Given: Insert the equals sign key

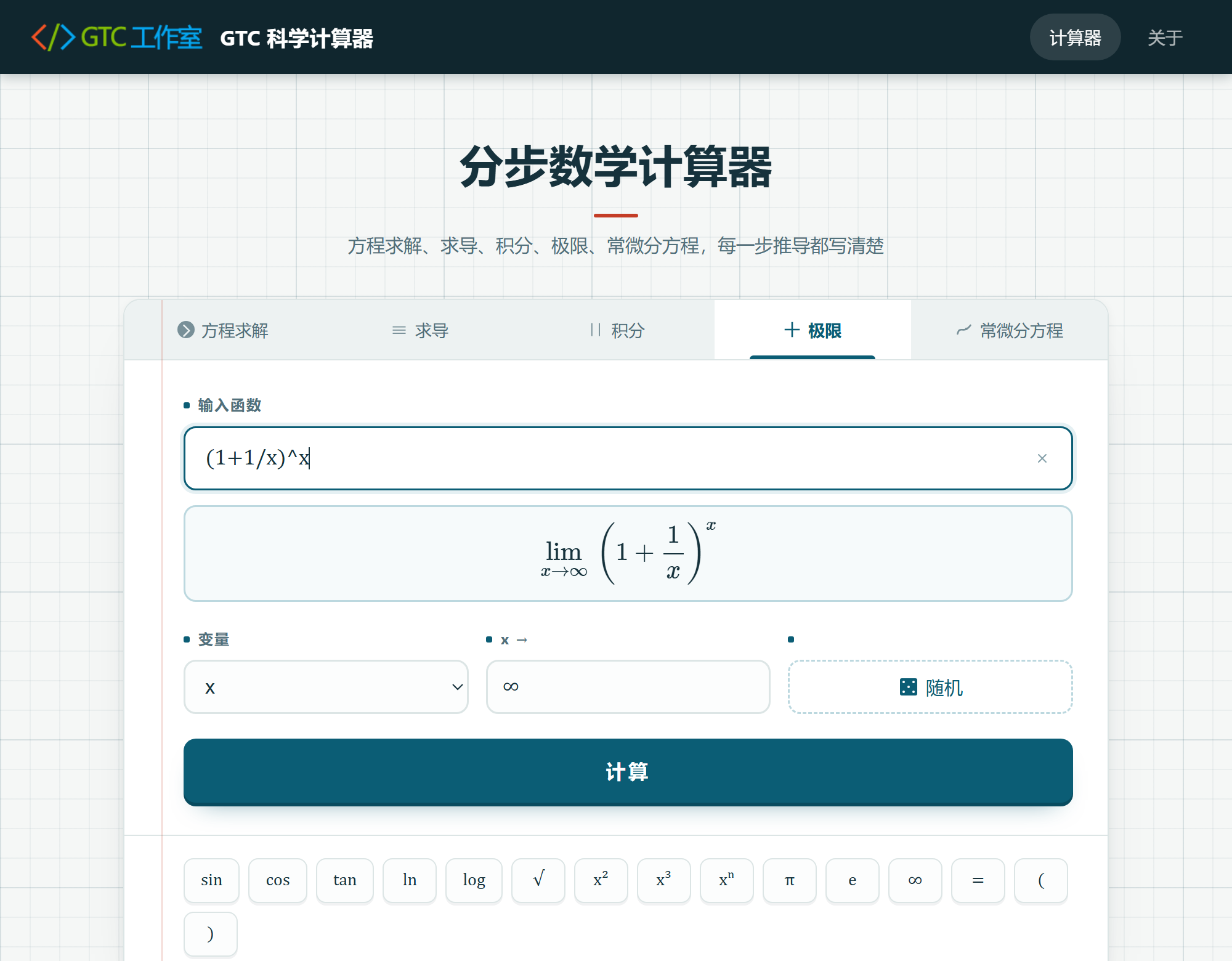Looking at the screenshot, I should pyautogui.click(x=978, y=880).
